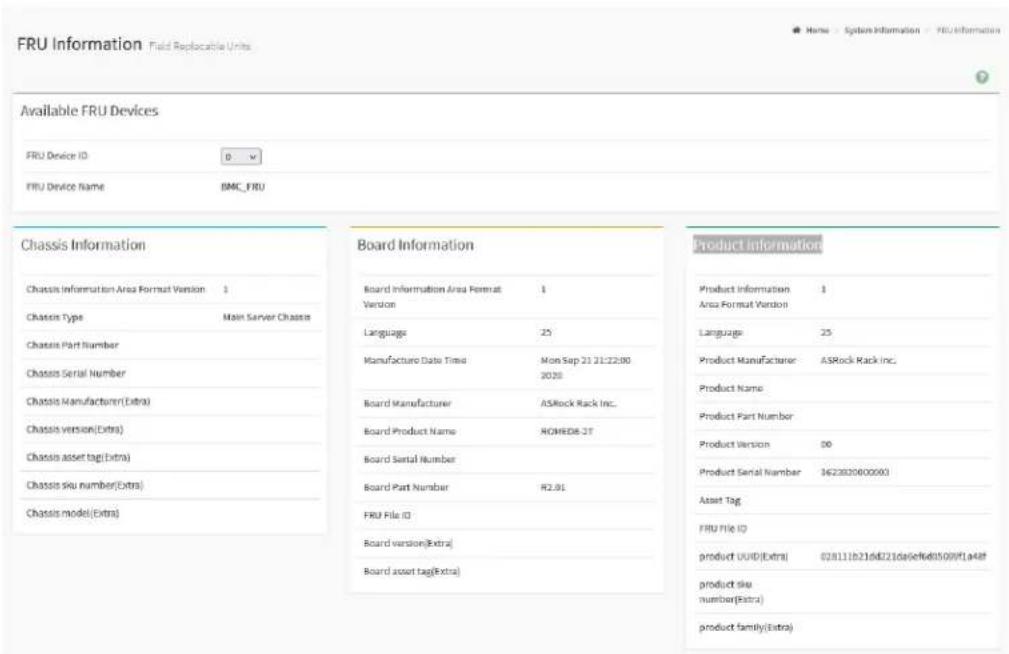Click the Chassis sku number(Extra) label
Image resolution: width=1009 pixels, height=654 pixels.
click(x=84, y=485)
